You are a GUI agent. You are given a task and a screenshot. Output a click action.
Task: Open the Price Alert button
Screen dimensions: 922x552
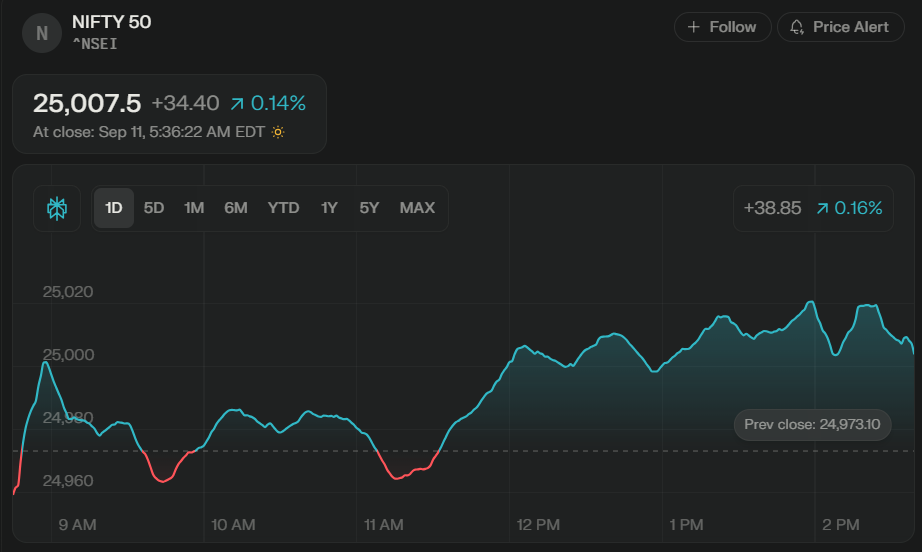(840, 27)
